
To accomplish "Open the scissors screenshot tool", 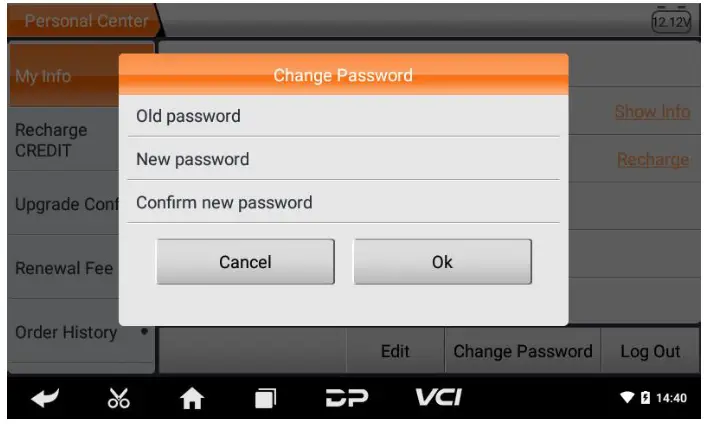I will (x=119, y=398).
